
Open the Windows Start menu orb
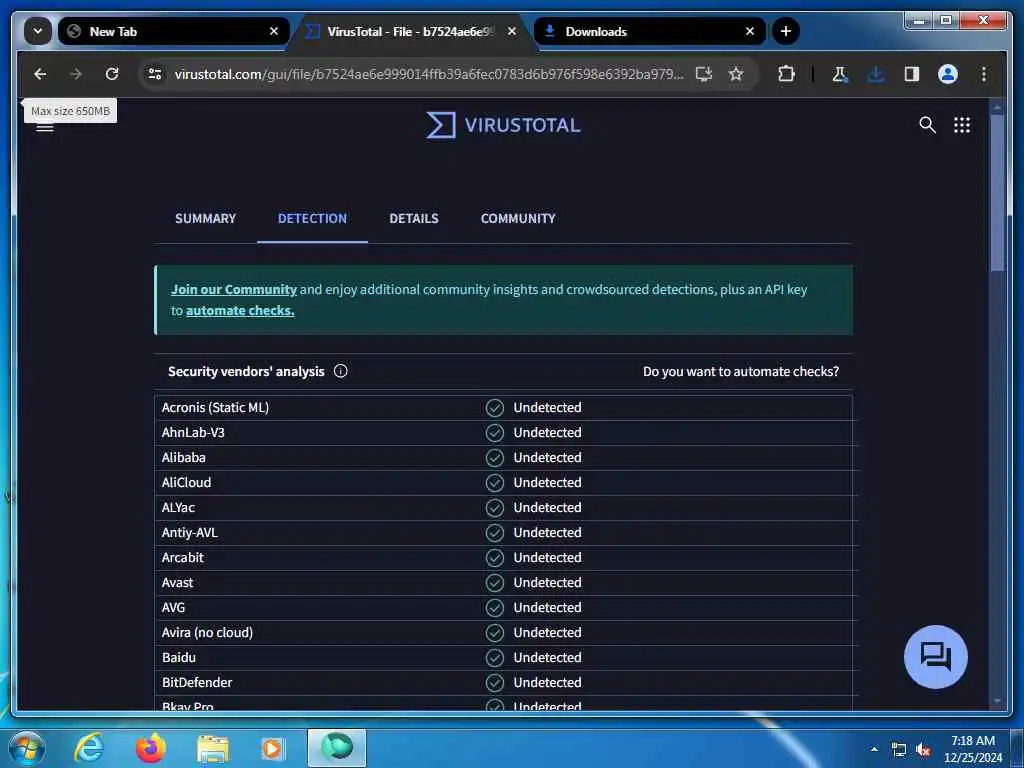tap(26, 748)
